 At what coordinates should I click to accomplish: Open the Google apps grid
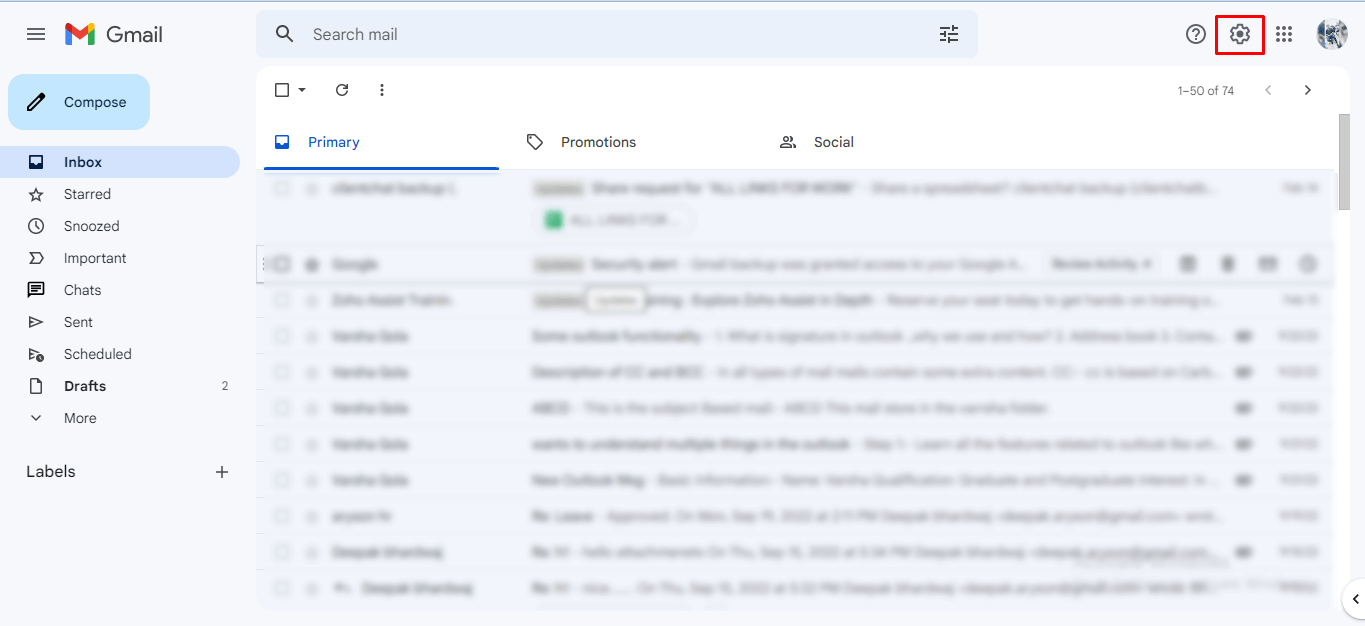click(1284, 34)
